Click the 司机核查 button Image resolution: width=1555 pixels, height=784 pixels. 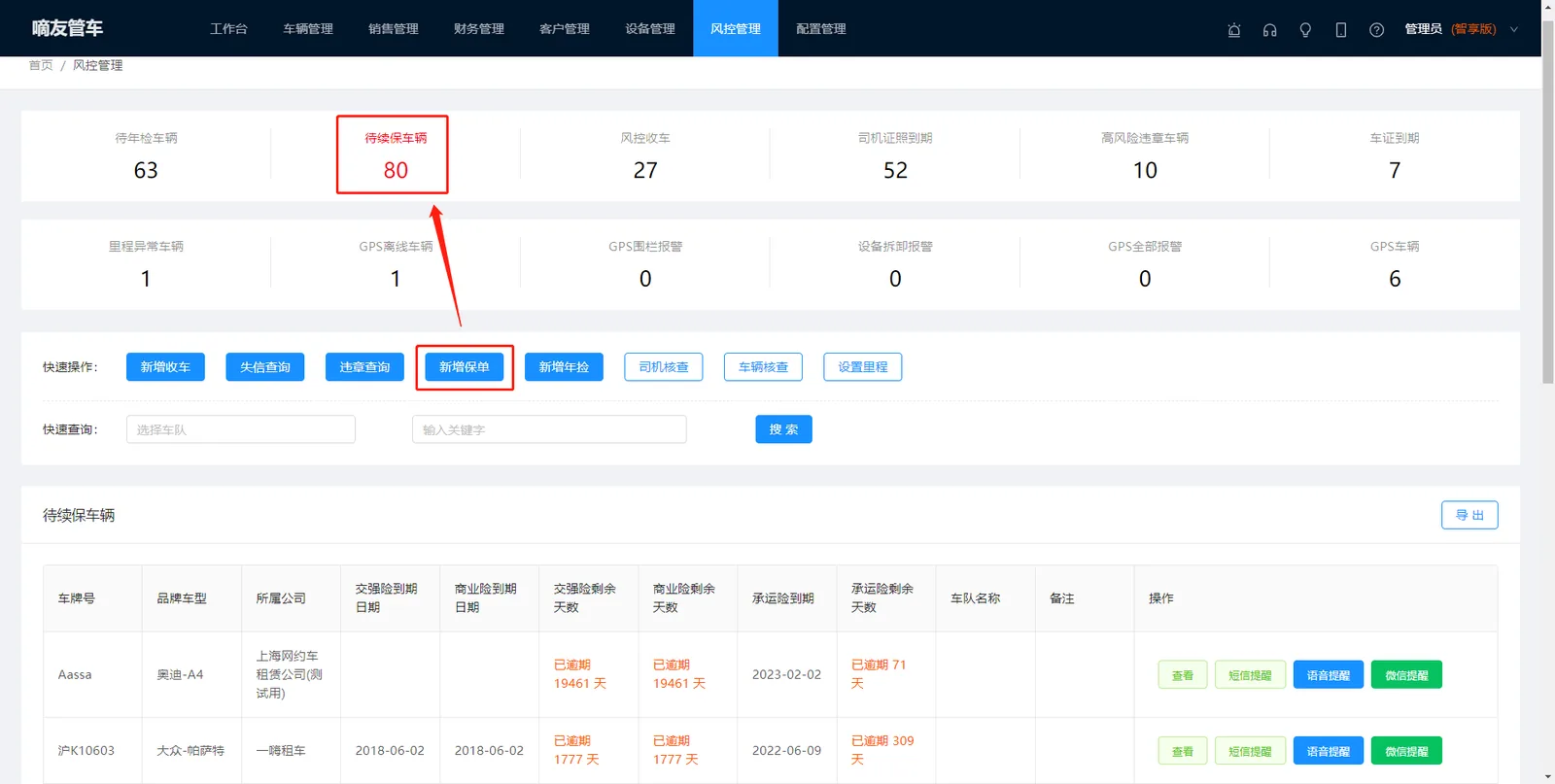(664, 367)
